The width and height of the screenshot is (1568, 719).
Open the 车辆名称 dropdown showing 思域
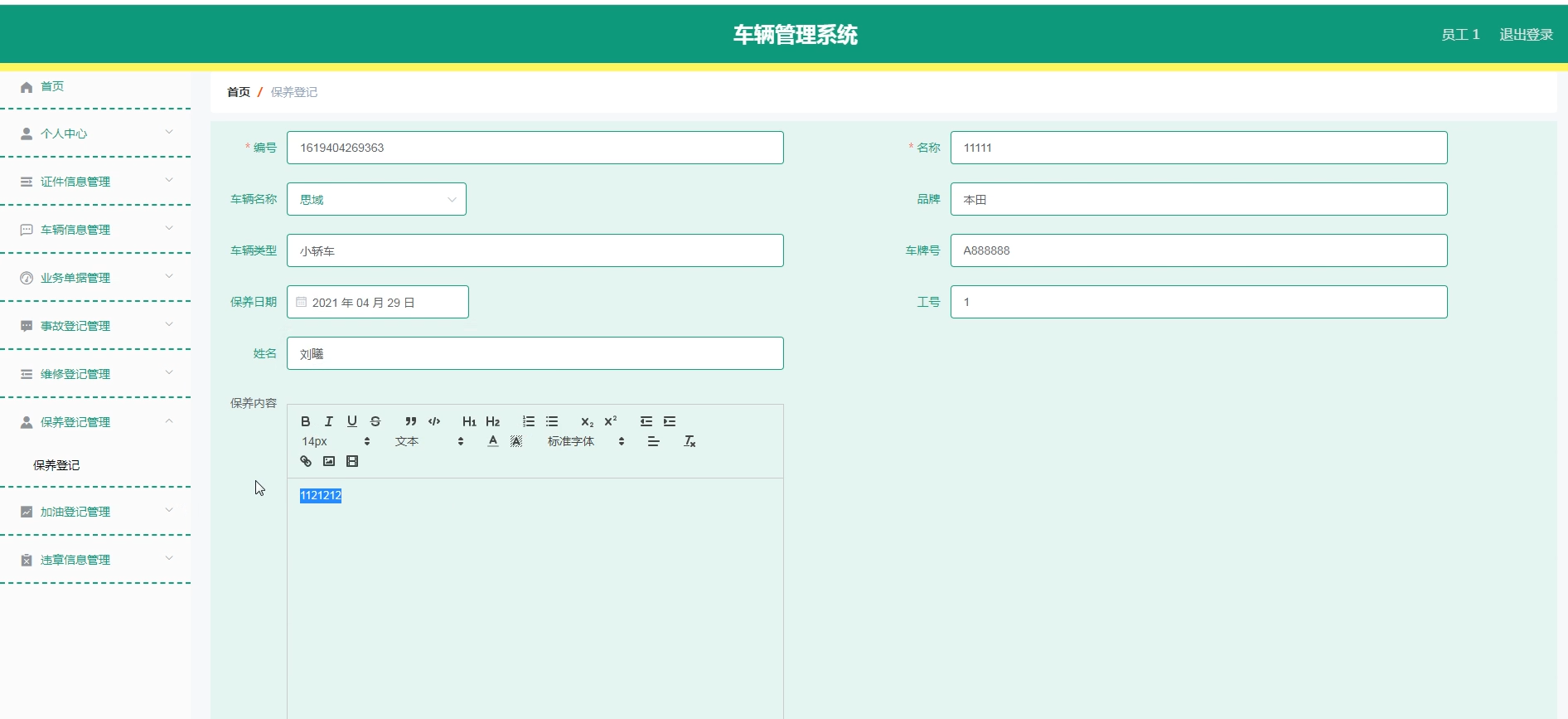pyautogui.click(x=376, y=199)
